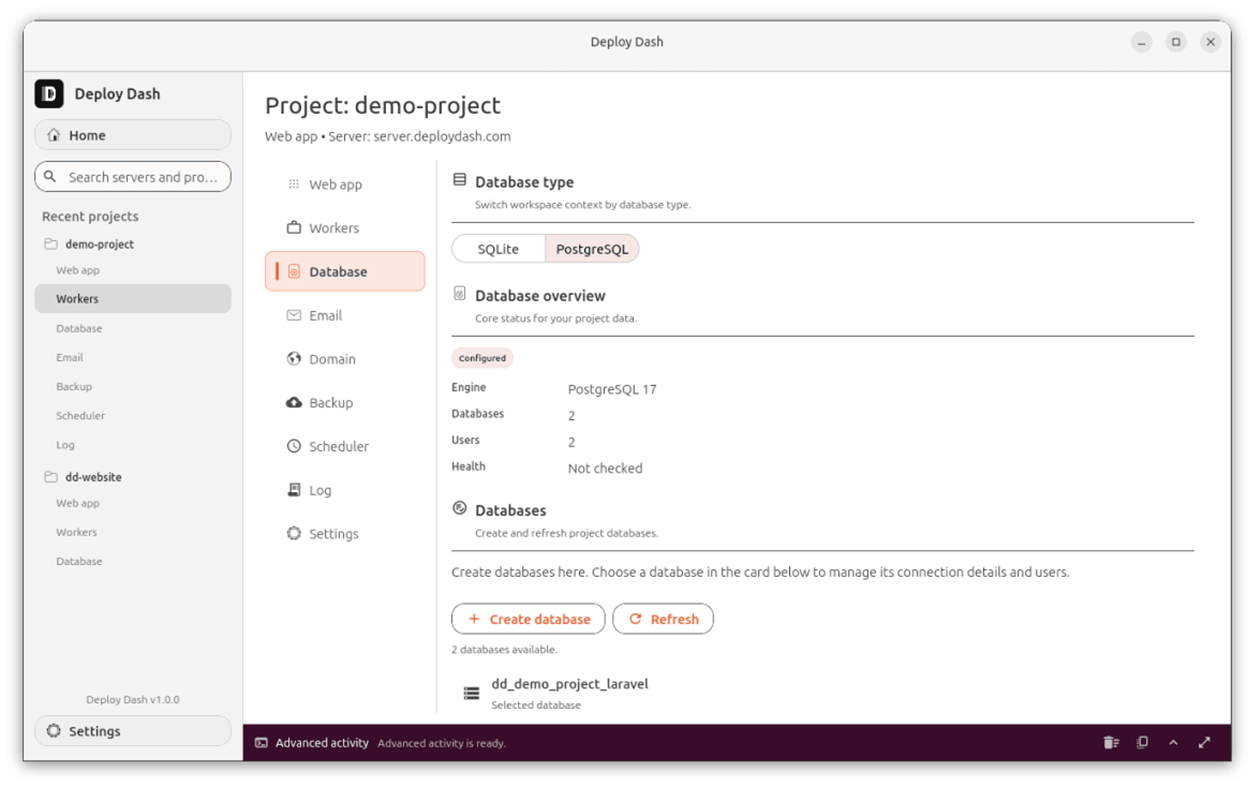The height and width of the screenshot is (787, 1254).
Task: Click the demo-project folder icon in sidebar
Action: [50, 244]
